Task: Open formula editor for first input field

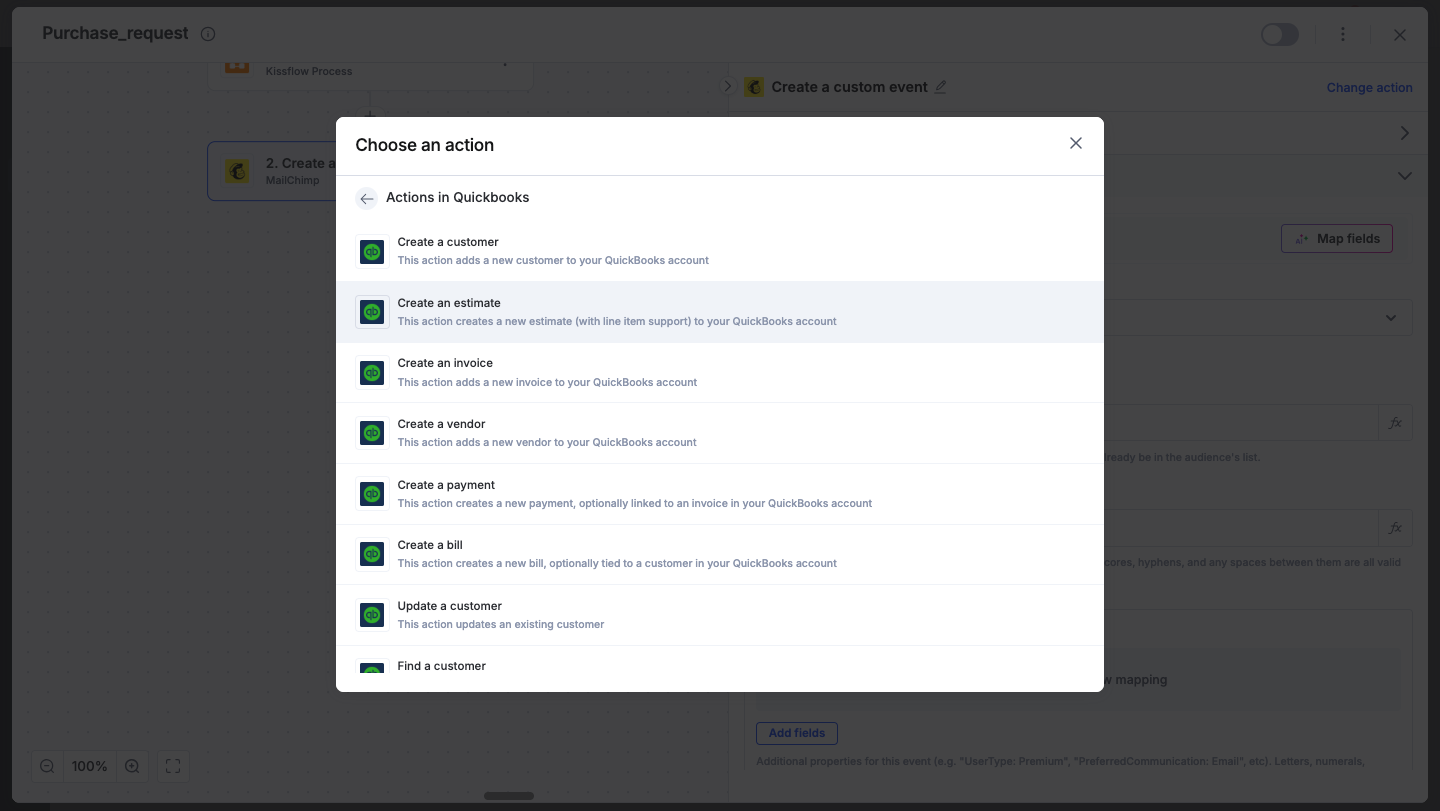Action: [x=1395, y=424]
